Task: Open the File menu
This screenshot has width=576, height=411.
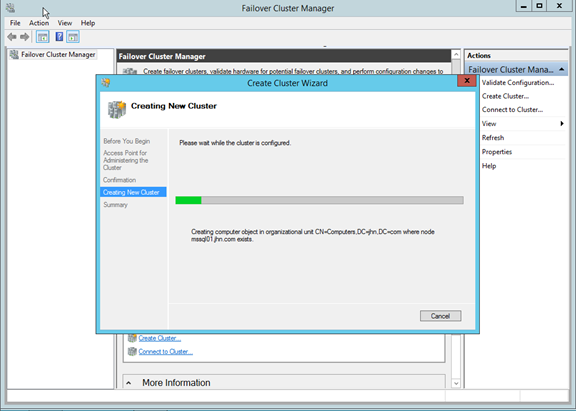Action: pyautogui.click(x=15, y=23)
